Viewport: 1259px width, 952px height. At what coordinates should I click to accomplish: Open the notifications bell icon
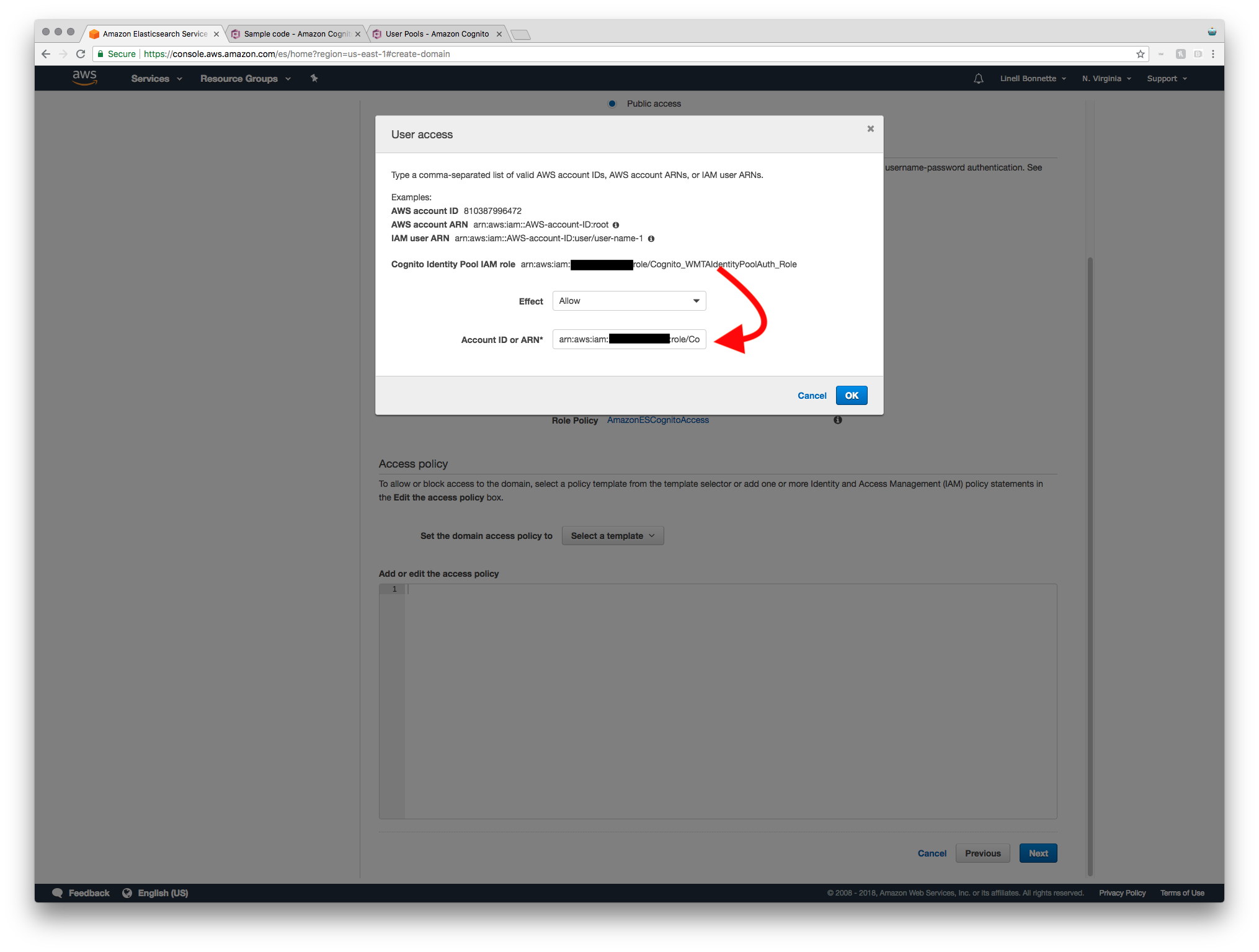tap(978, 78)
